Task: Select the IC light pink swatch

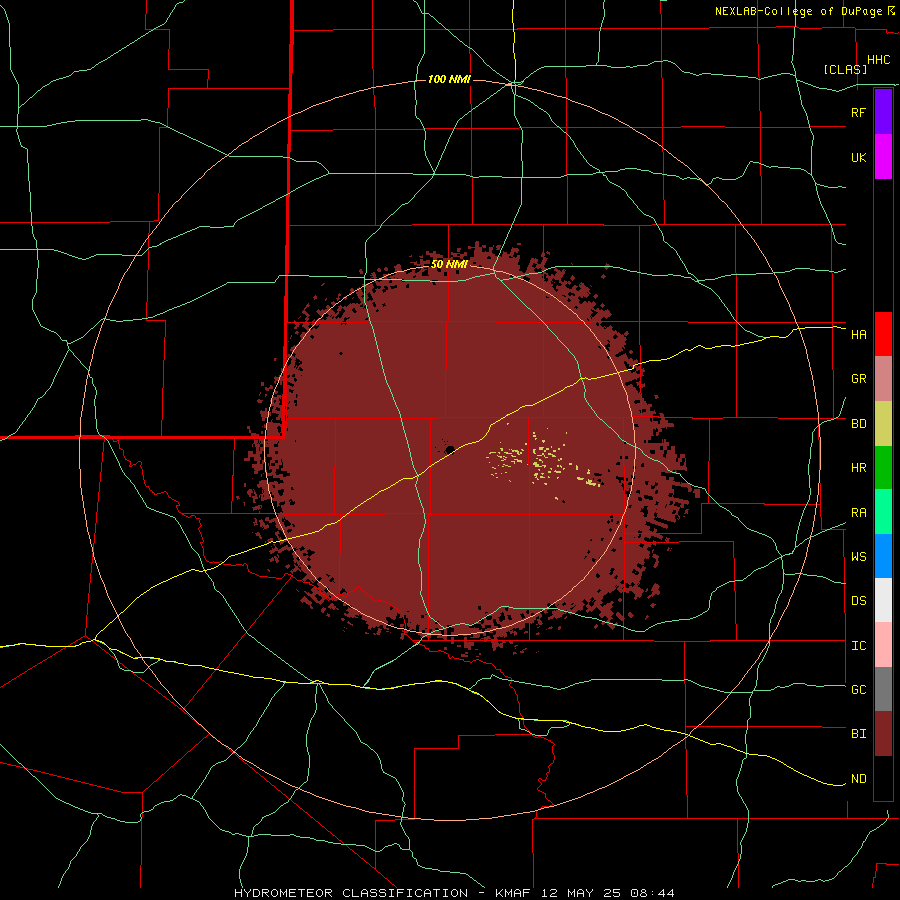Action: pos(883,645)
